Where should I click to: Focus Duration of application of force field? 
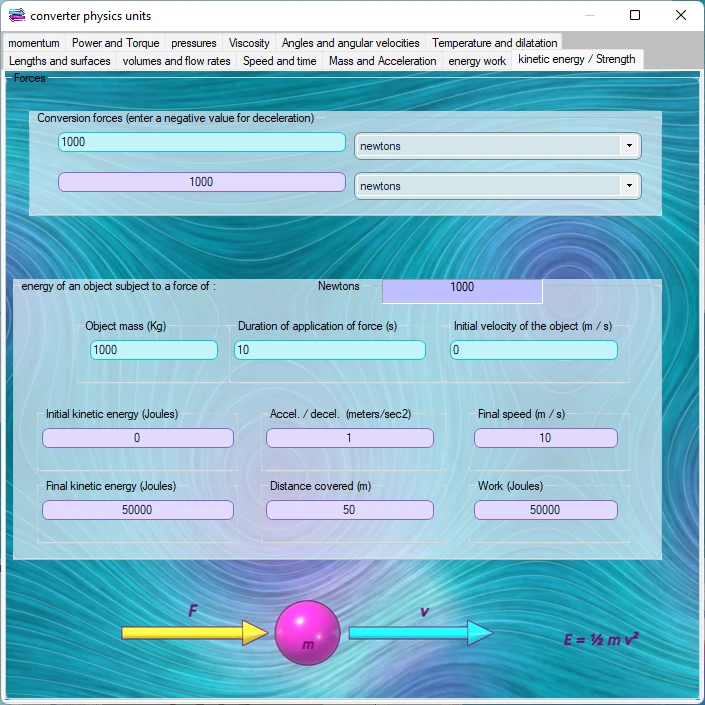coord(330,350)
